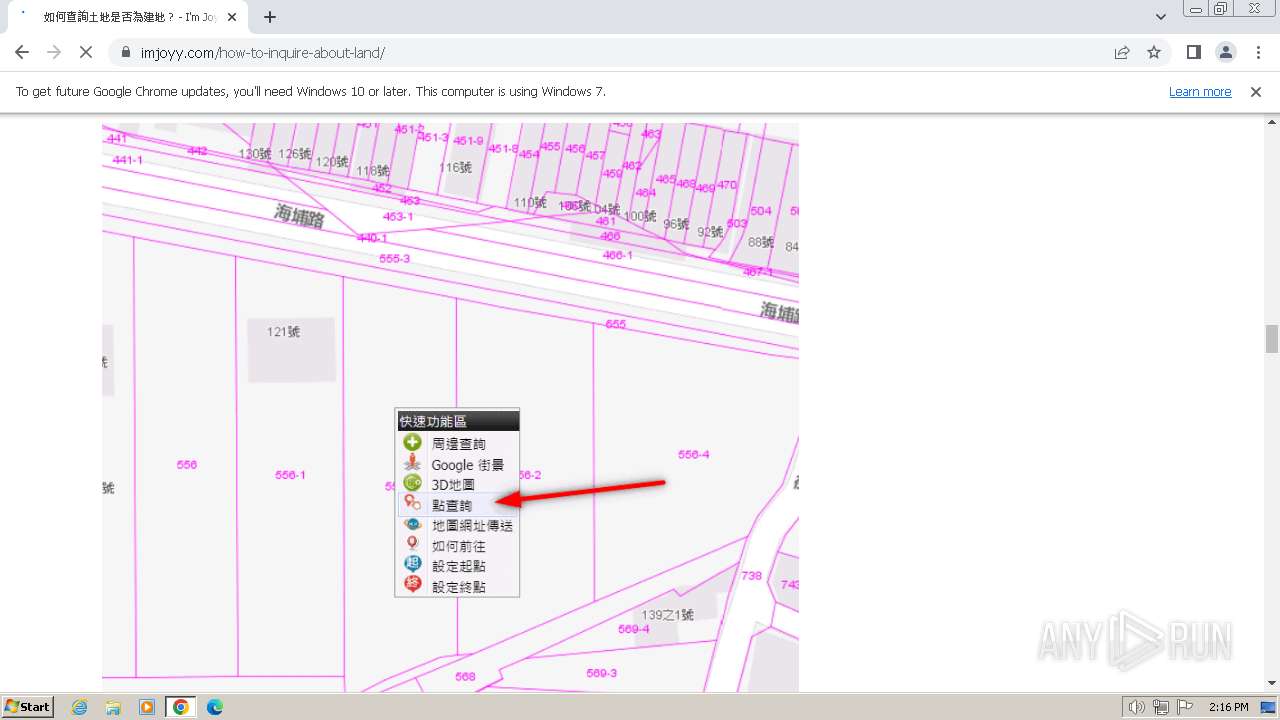Click the 121號 building label on map

[283, 332]
